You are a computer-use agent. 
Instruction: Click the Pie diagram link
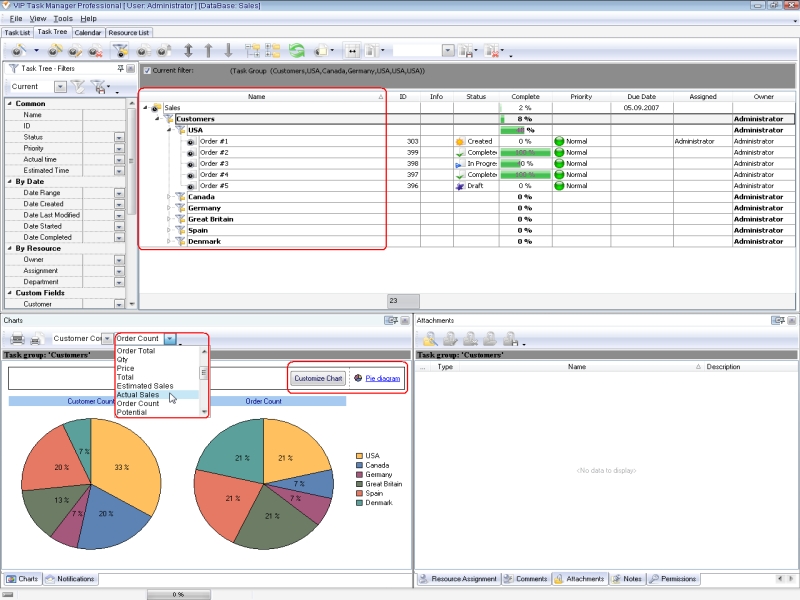coord(383,378)
